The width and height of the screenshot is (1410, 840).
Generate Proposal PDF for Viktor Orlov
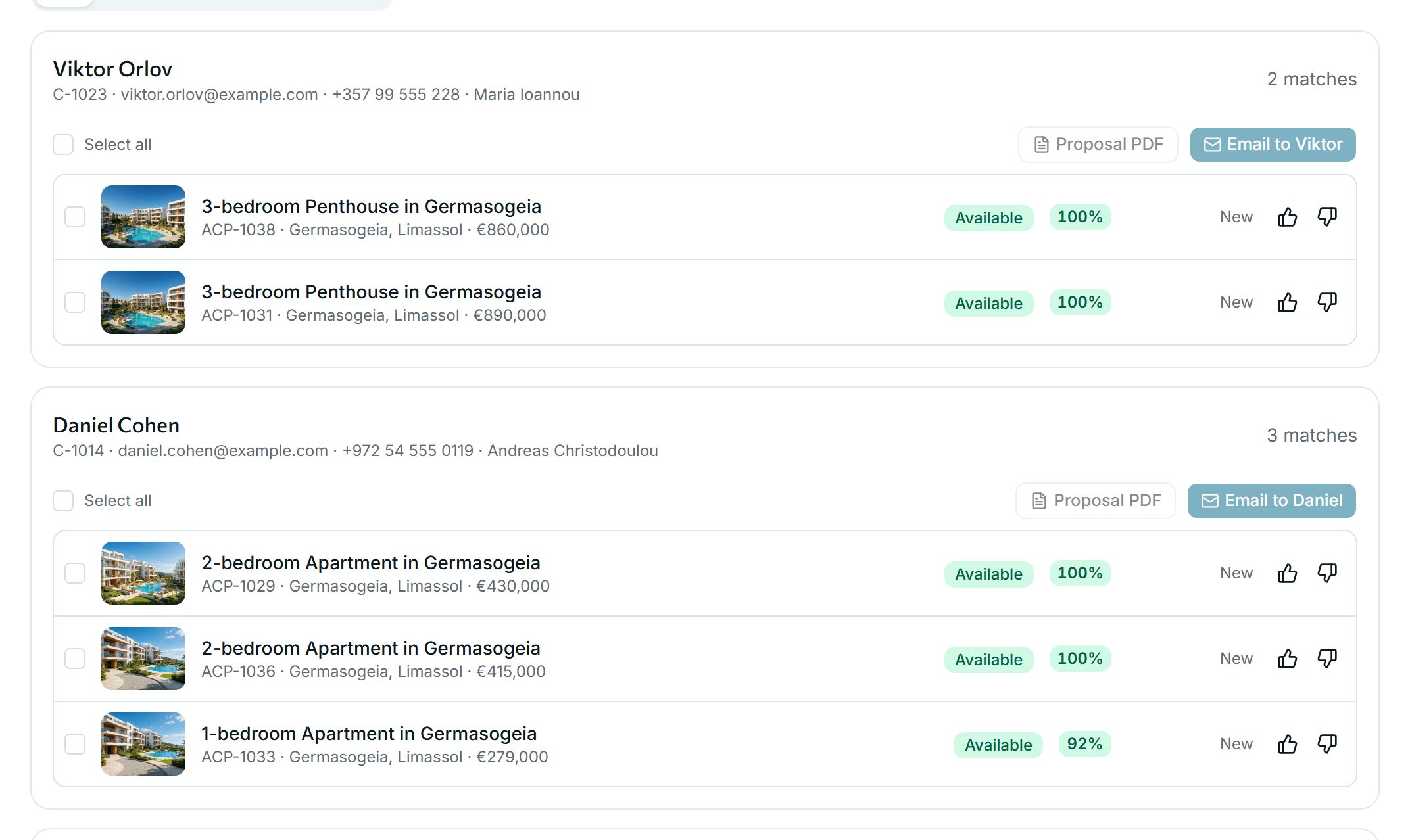[x=1098, y=145]
